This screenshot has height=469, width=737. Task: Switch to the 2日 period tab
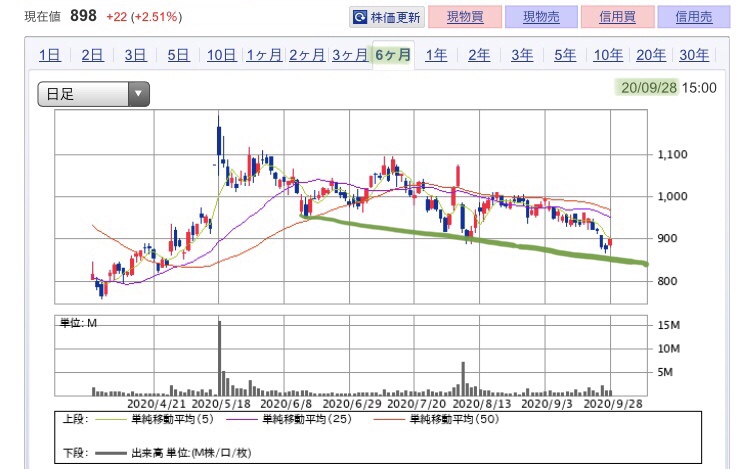click(92, 55)
